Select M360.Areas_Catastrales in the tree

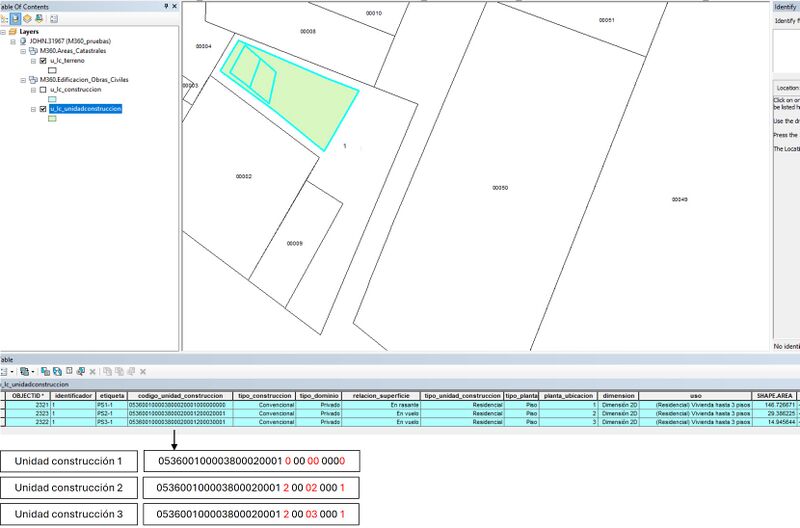point(73,51)
